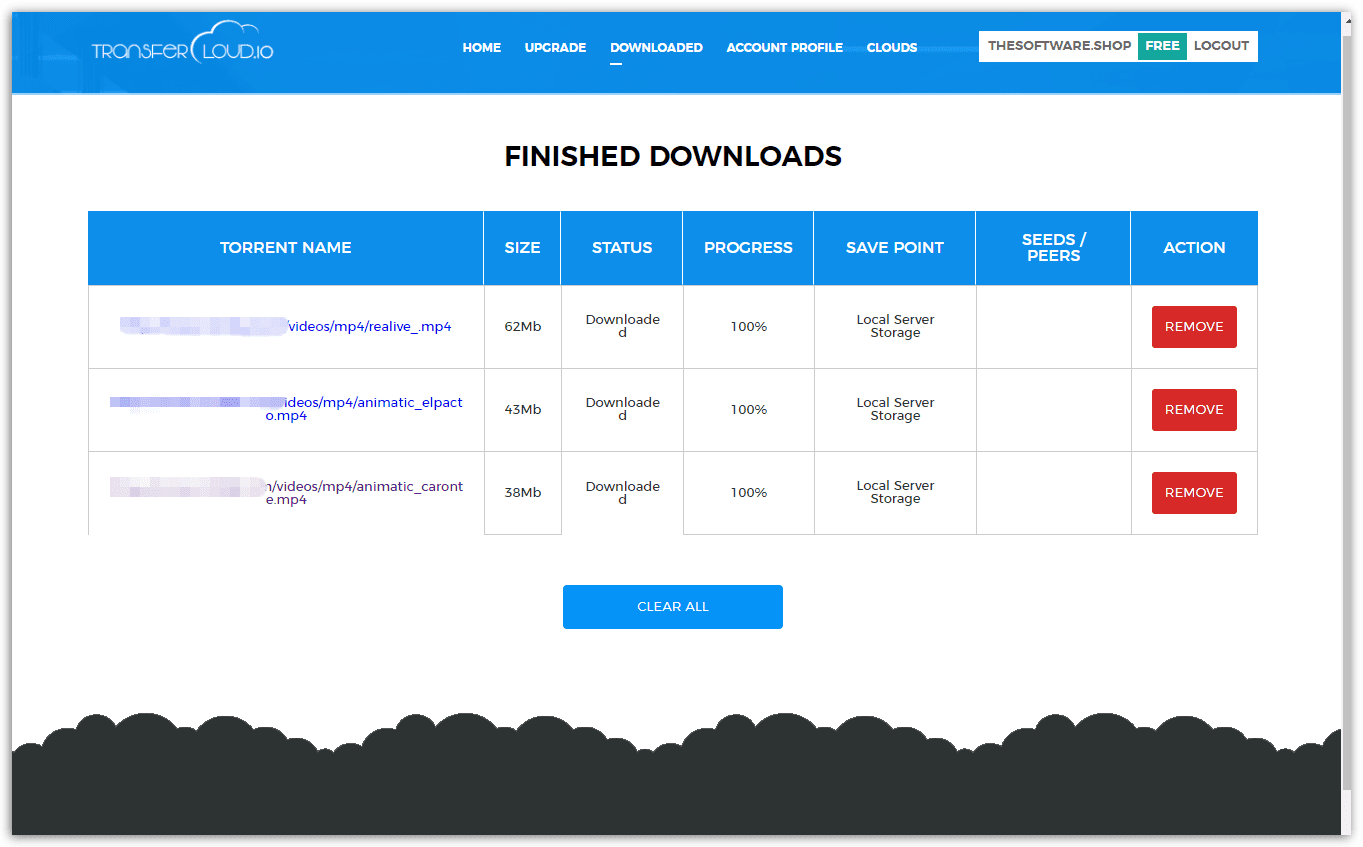
Task: Click the 38Mb size cell
Action: (x=523, y=493)
